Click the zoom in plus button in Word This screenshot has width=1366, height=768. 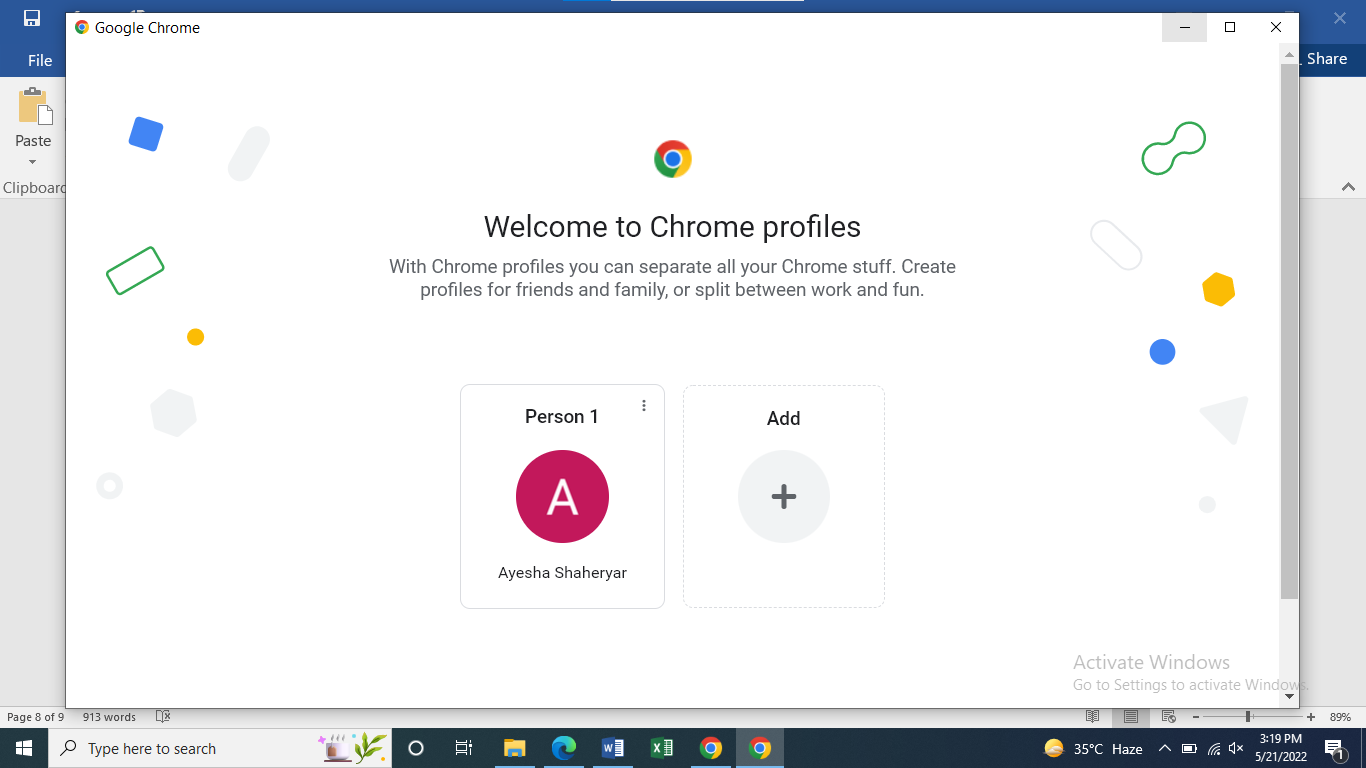click(x=1311, y=717)
